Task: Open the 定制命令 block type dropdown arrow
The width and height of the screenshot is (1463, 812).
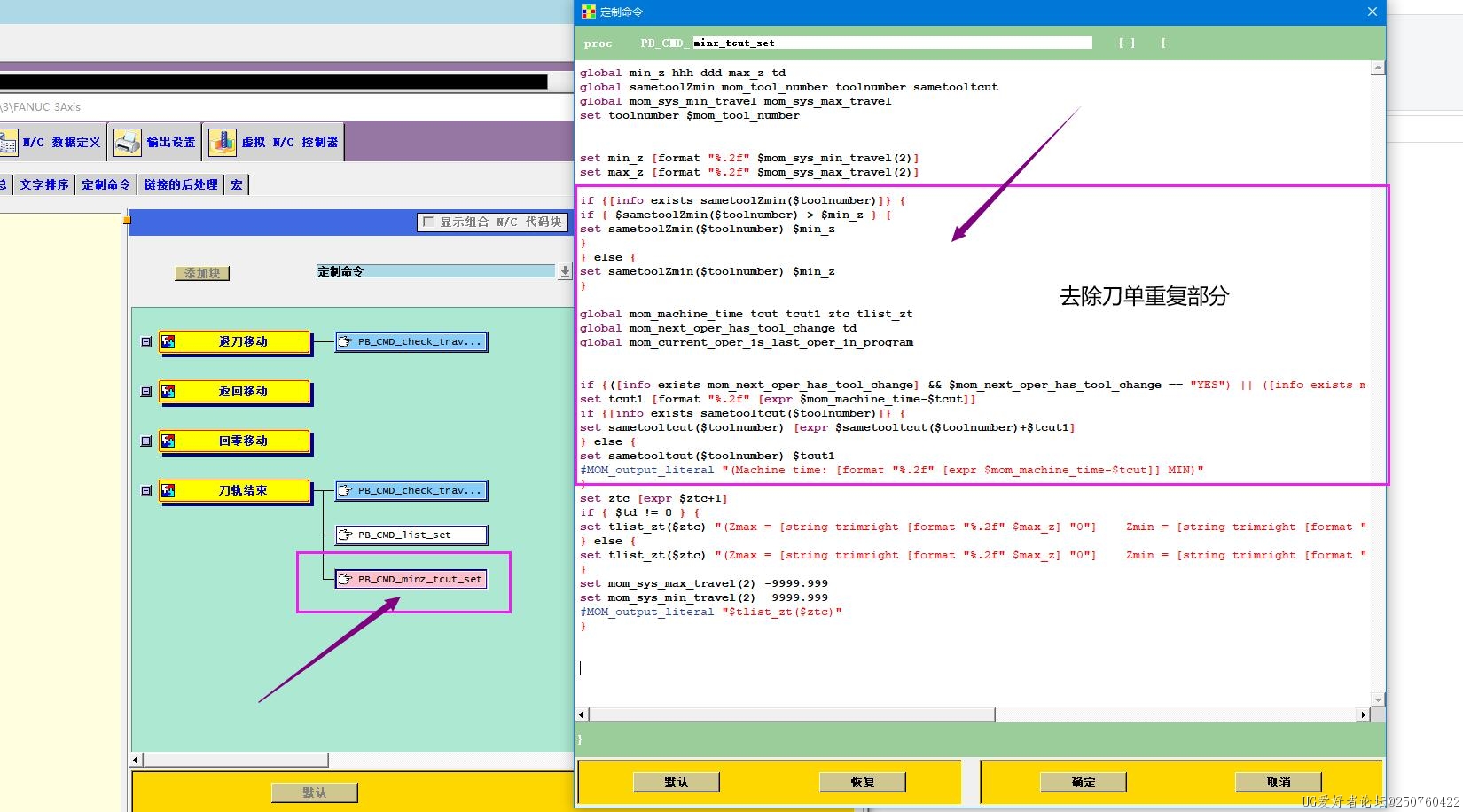Action: (565, 272)
